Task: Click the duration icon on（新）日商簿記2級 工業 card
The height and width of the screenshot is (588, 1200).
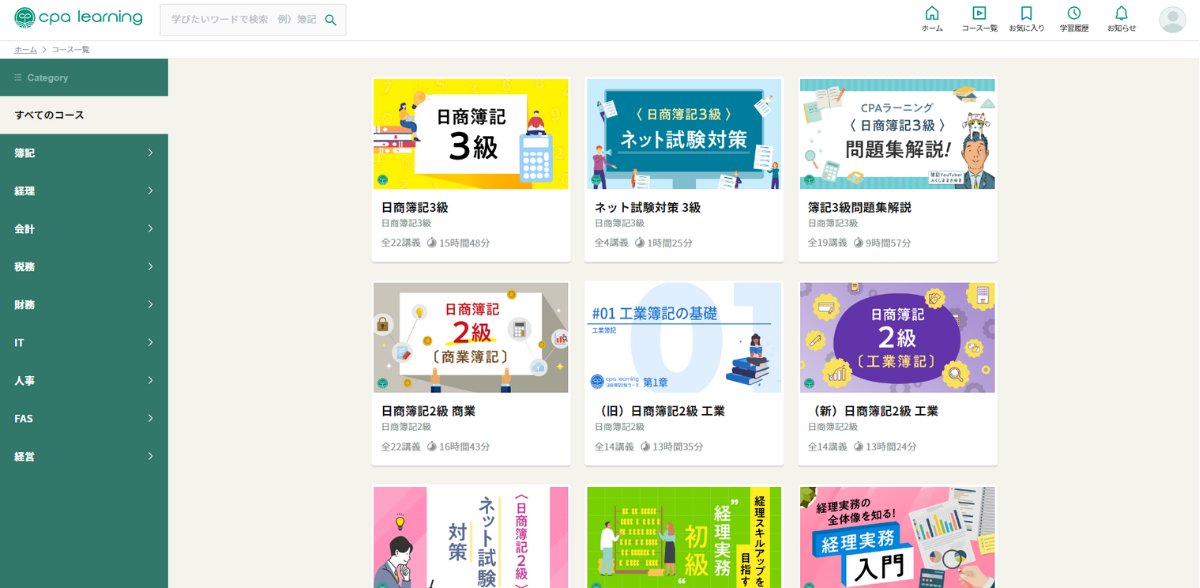Action: [x=859, y=447]
